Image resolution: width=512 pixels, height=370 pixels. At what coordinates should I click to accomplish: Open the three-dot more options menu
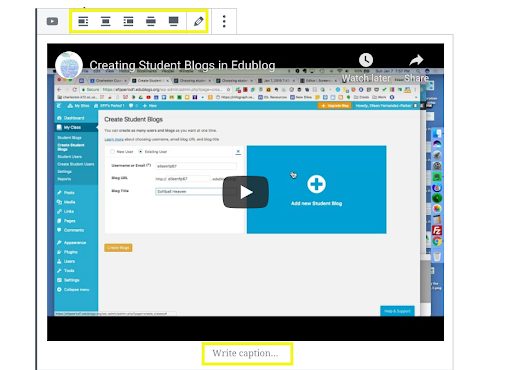[x=224, y=21]
